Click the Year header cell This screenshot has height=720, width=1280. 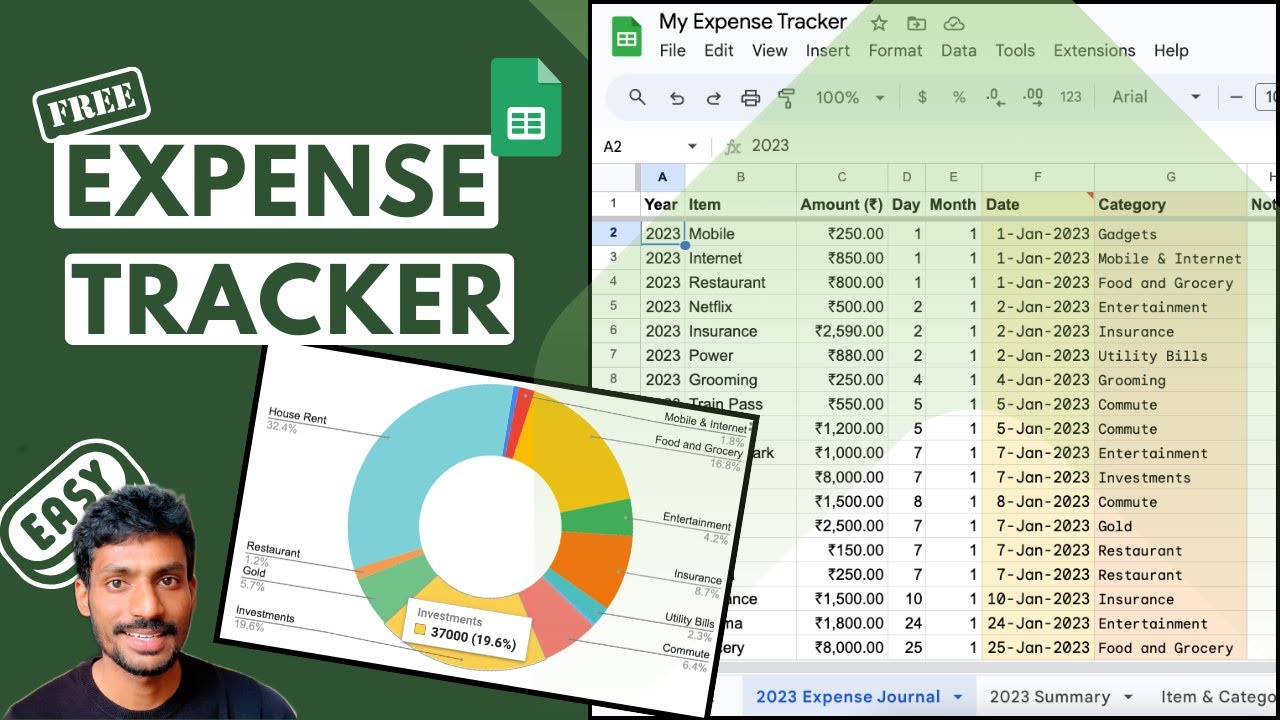[662, 204]
